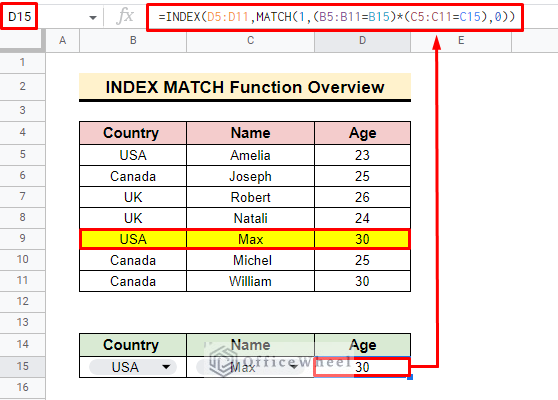Click Canada in Joseph's row
Image resolution: width=558 pixels, height=400 pixels.
[x=133, y=176]
